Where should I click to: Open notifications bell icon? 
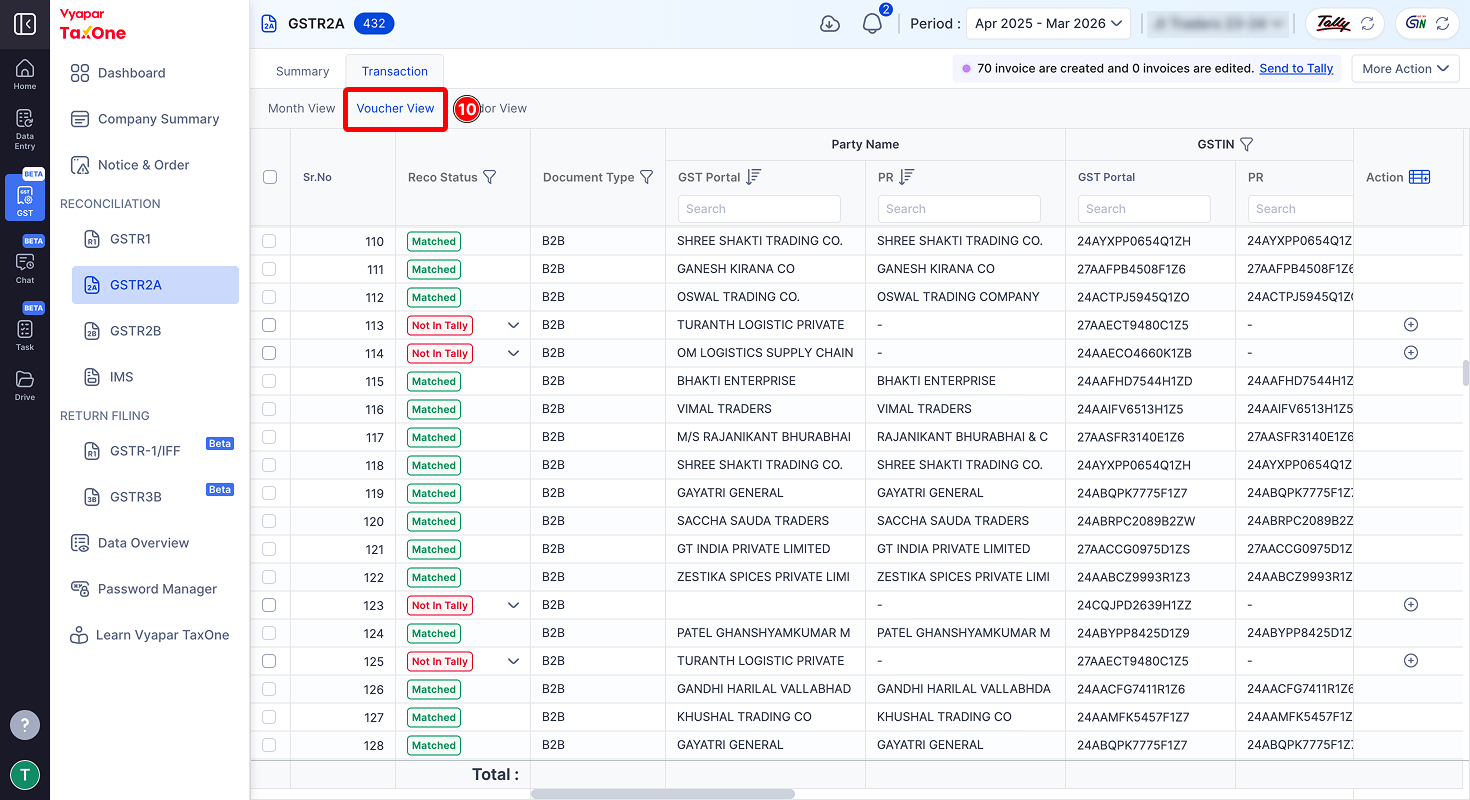(x=872, y=24)
